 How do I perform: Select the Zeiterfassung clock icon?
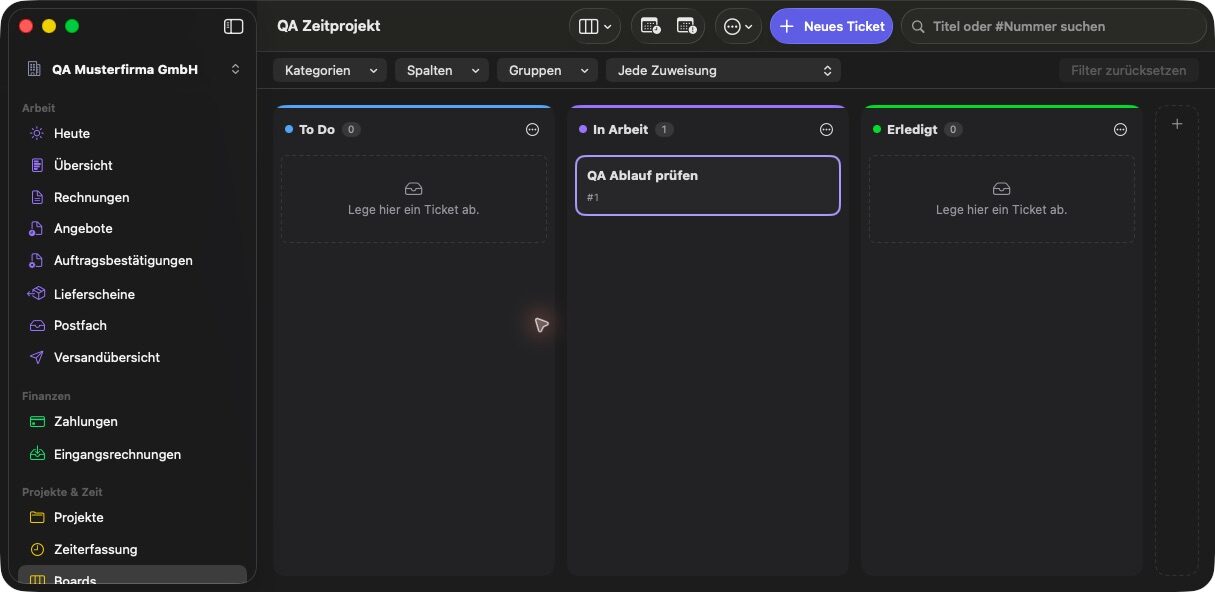(x=37, y=549)
